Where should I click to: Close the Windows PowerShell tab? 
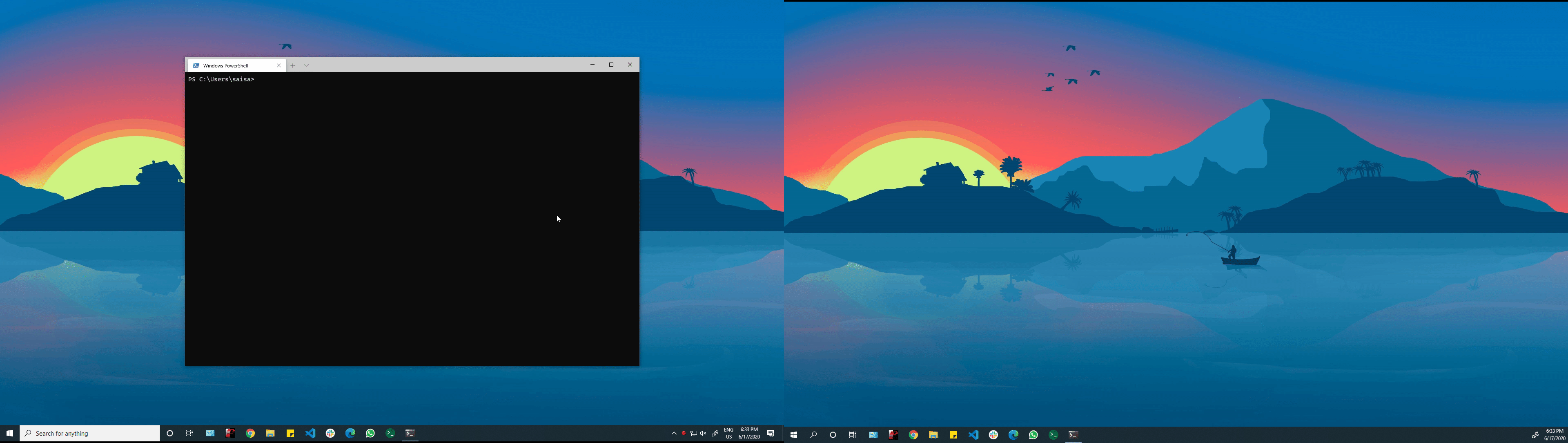[279, 65]
